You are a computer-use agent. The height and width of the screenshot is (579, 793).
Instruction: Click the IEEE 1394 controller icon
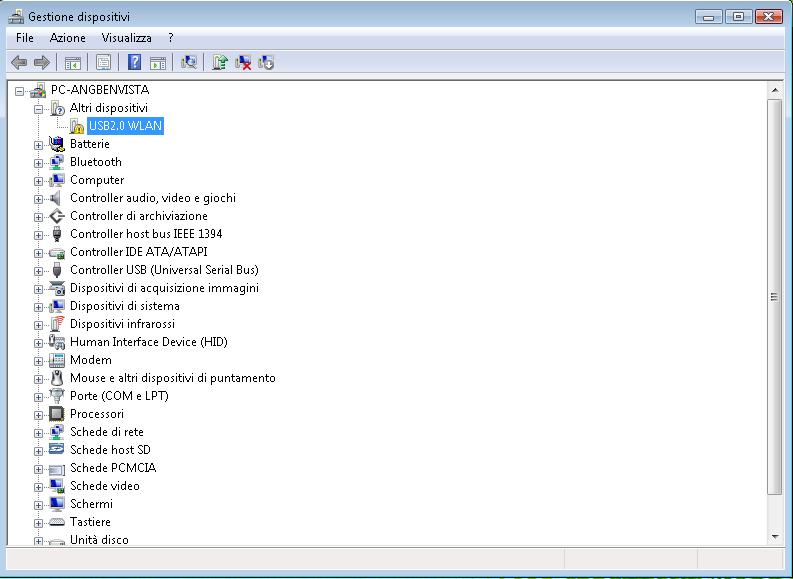(57, 234)
